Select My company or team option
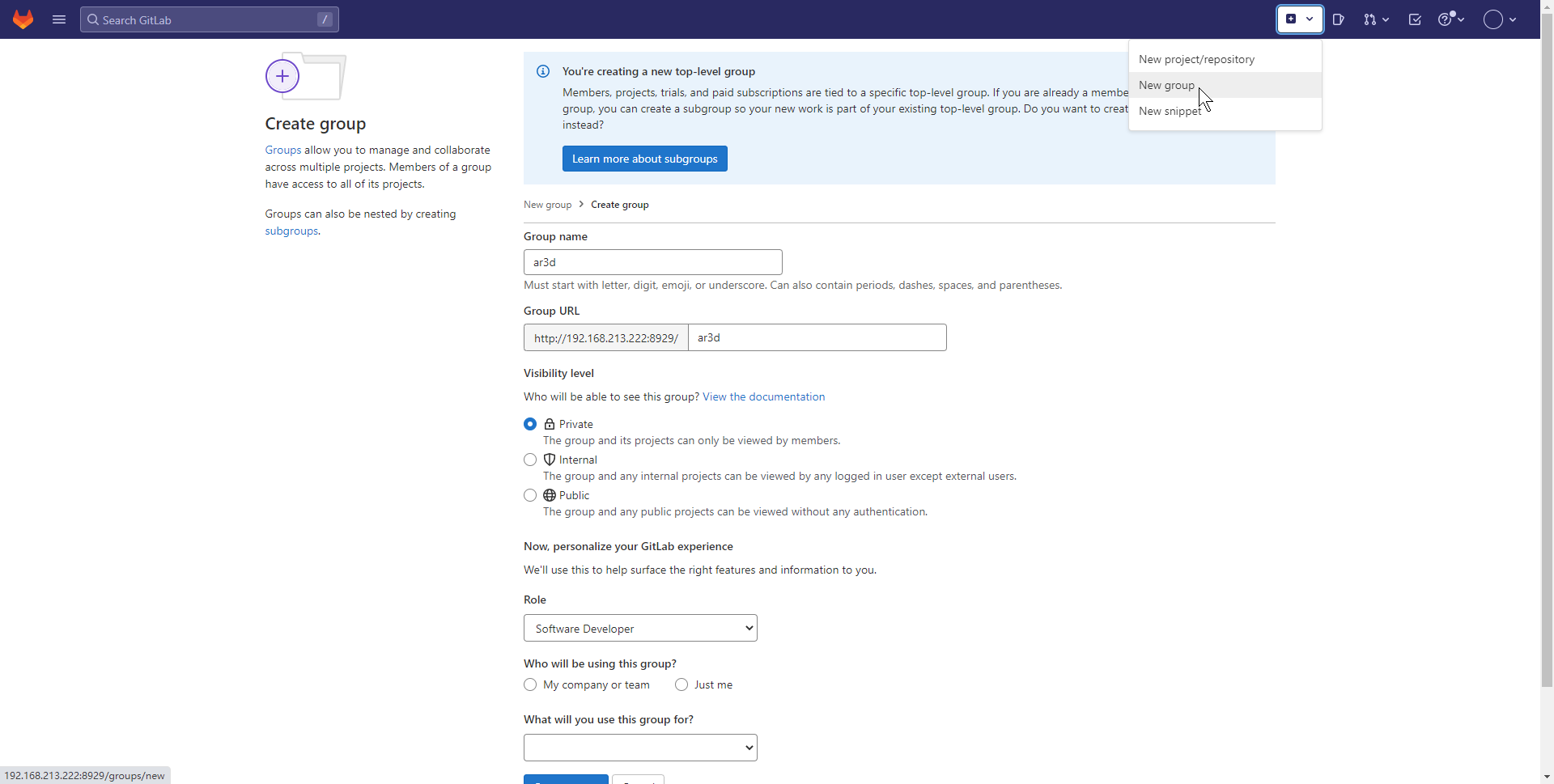 click(530, 684)
